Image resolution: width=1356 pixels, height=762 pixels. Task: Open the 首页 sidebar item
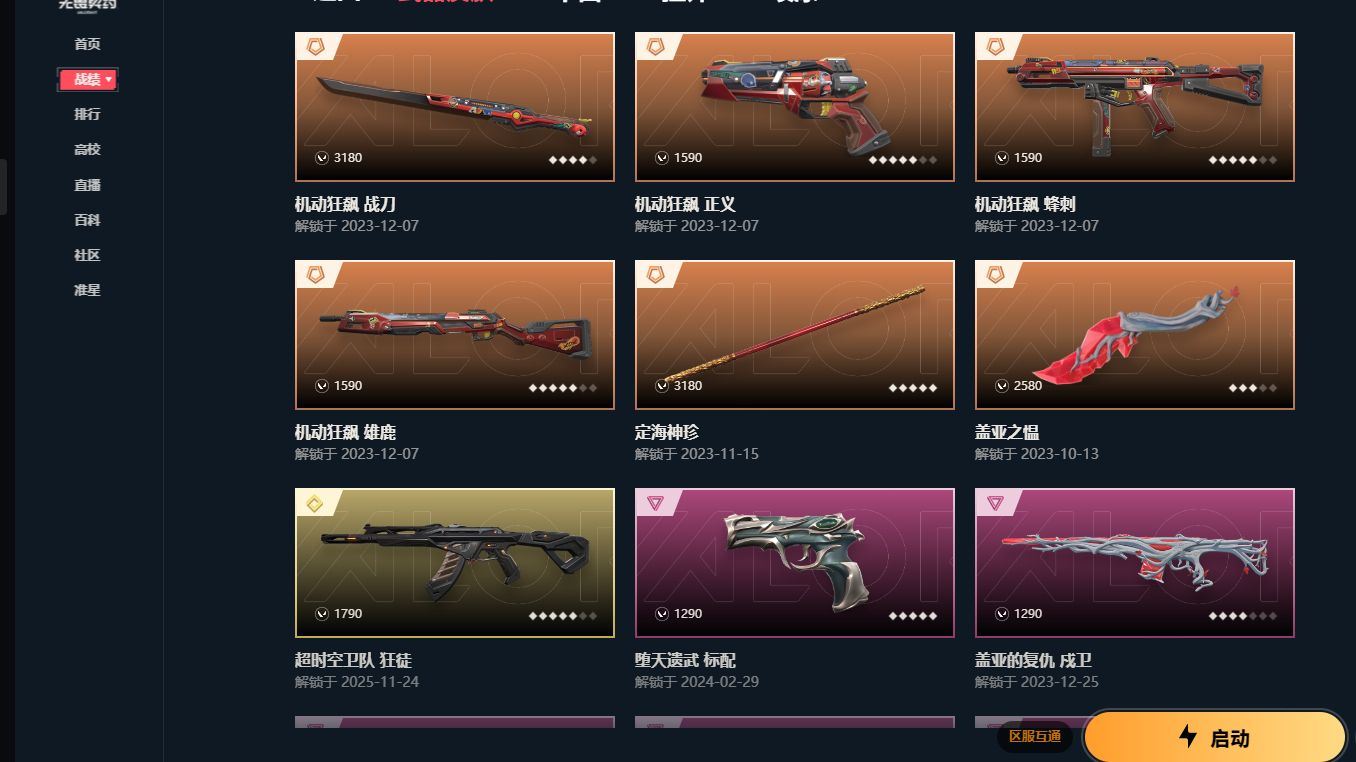87,44
